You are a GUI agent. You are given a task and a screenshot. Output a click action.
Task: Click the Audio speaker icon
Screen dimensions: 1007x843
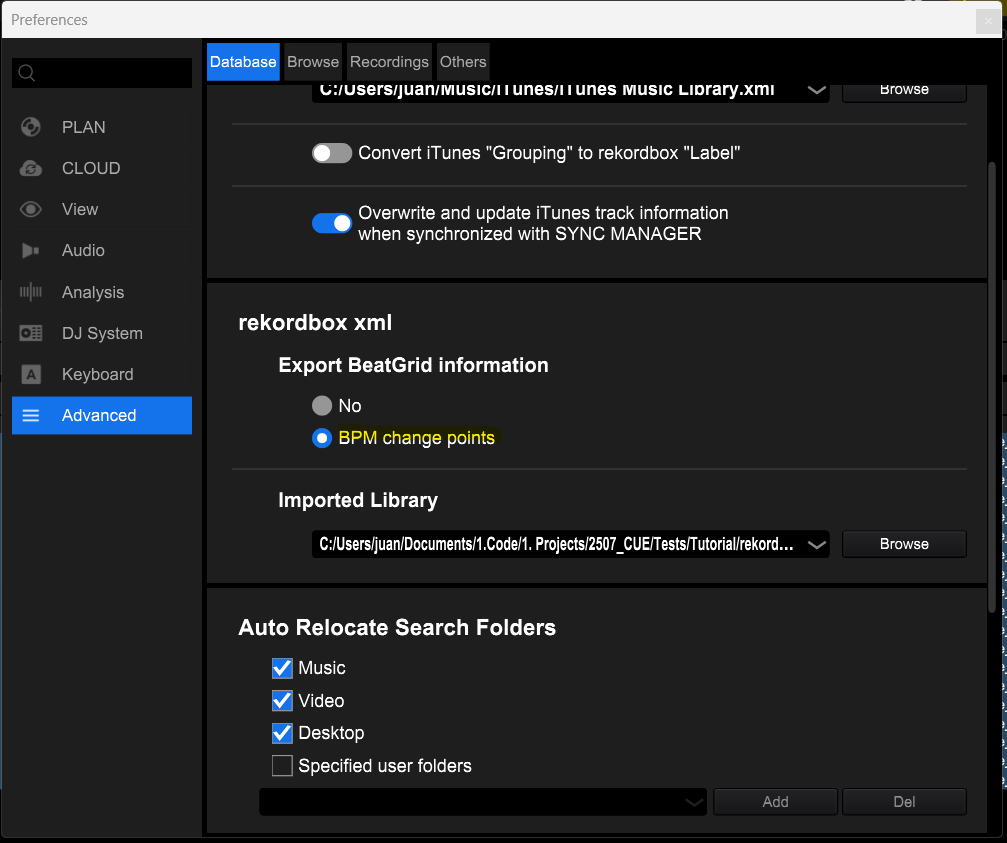click(31, 251)
